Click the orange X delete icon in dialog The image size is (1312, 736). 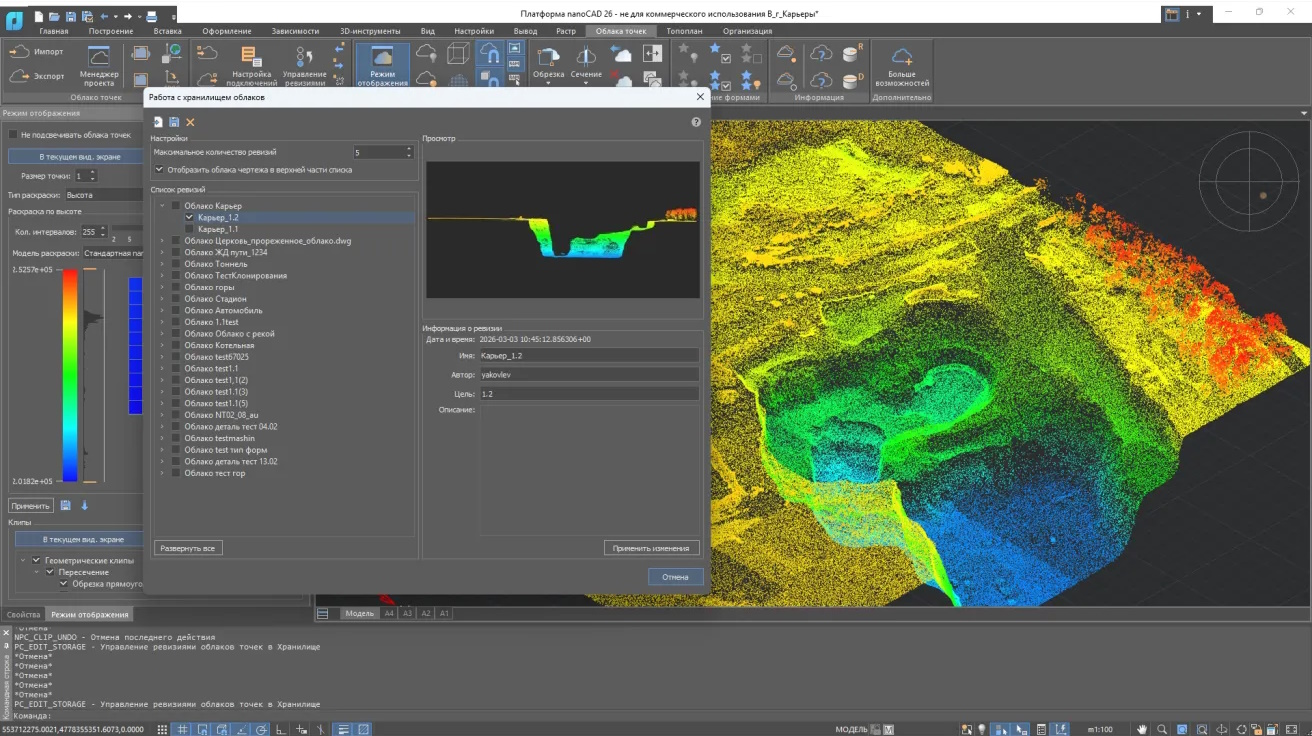pyautogui.click(x=190, y=122)
